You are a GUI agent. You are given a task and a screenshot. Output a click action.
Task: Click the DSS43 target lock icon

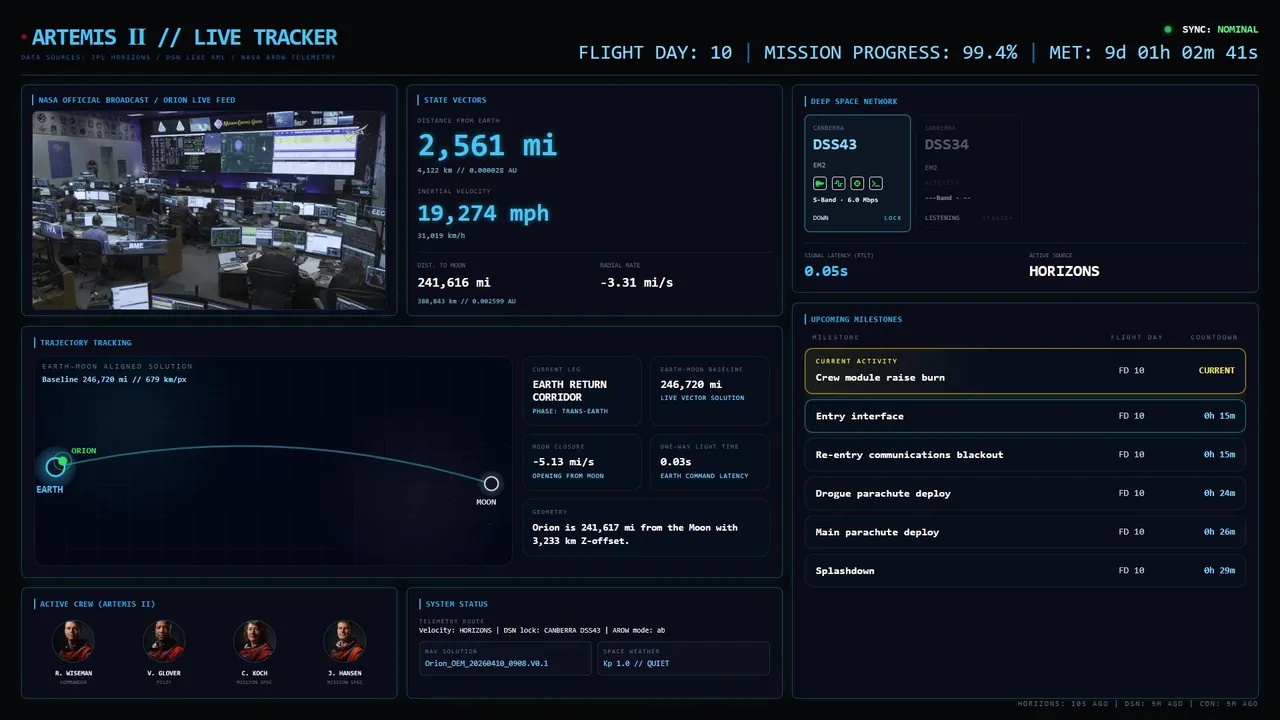[857, 183]
